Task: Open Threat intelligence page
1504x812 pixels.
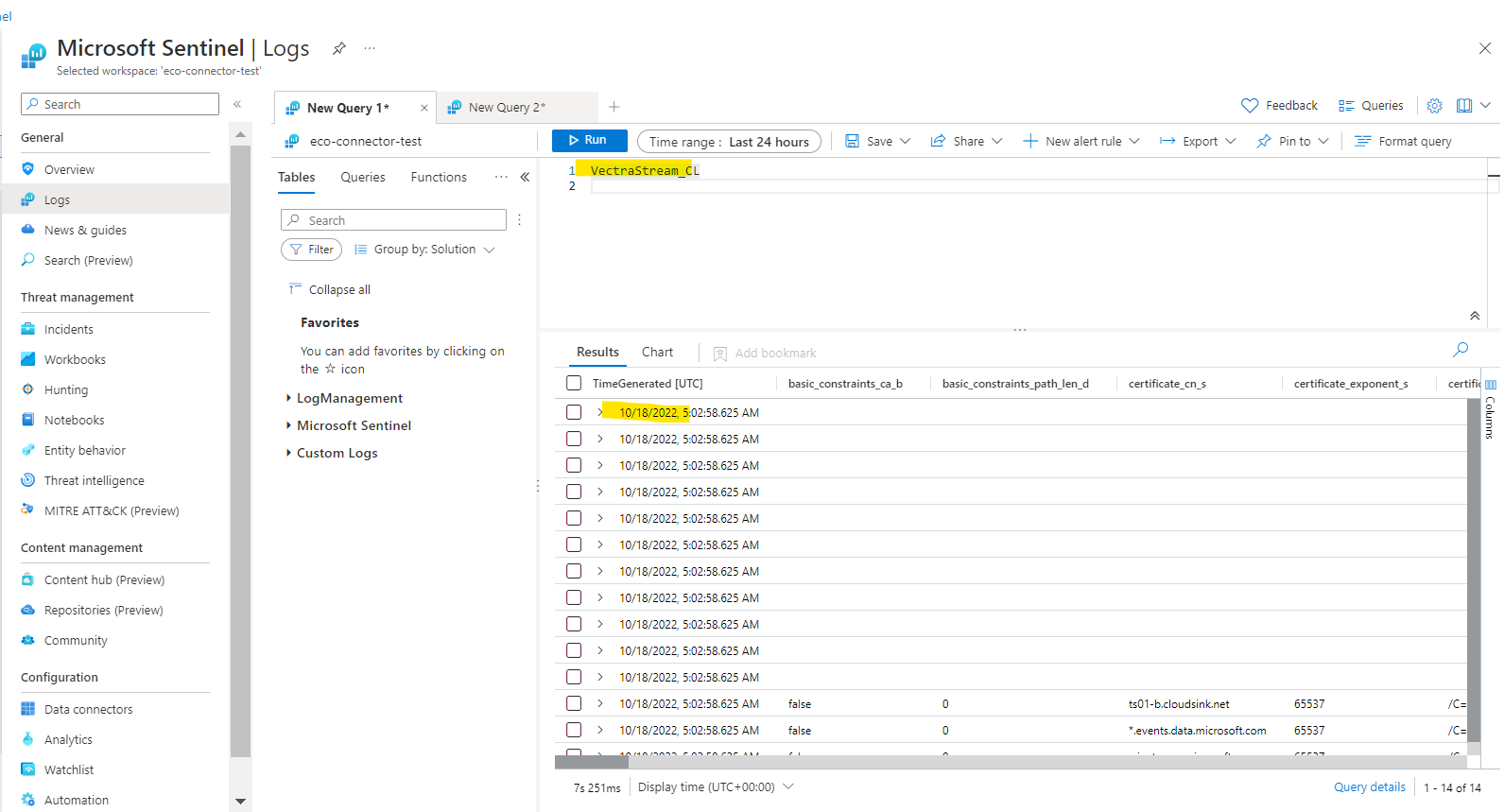Action: click(x=94, y=481)
